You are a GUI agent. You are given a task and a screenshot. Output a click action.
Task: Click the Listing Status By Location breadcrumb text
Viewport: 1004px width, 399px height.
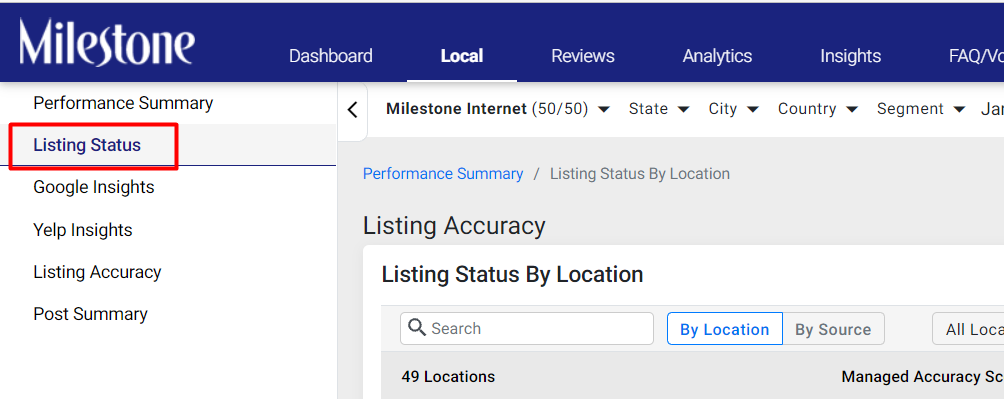pos(640,174)
